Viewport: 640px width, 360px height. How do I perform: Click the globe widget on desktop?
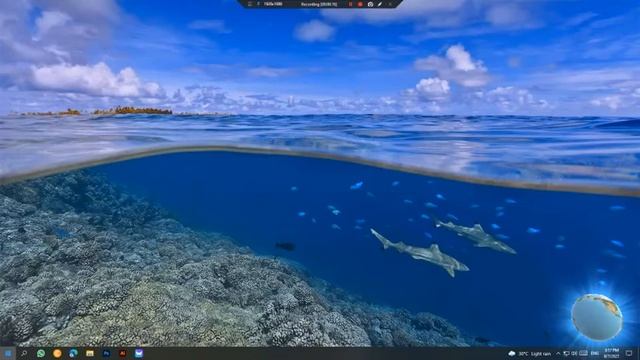point(597,317)
